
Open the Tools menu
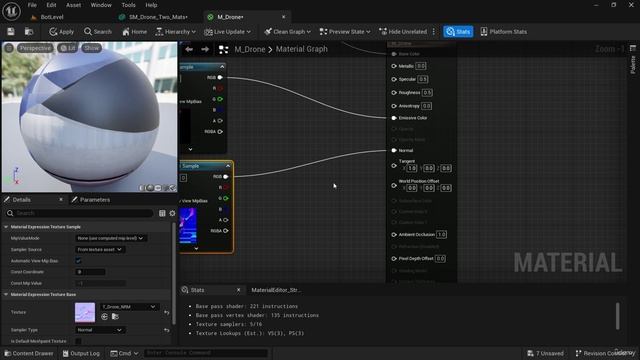point(128,5)
